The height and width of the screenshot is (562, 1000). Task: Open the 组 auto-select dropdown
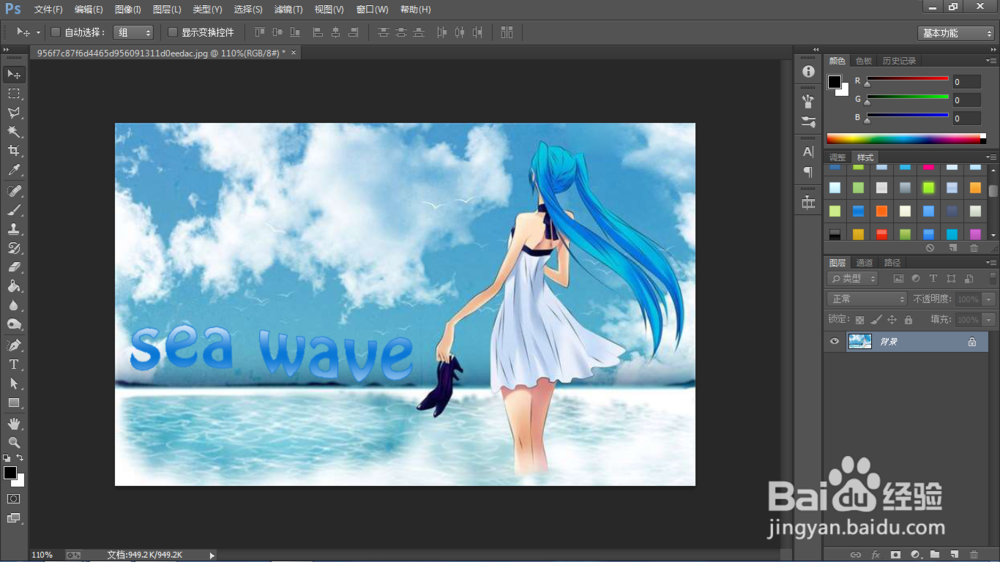(x=133, y=33)
